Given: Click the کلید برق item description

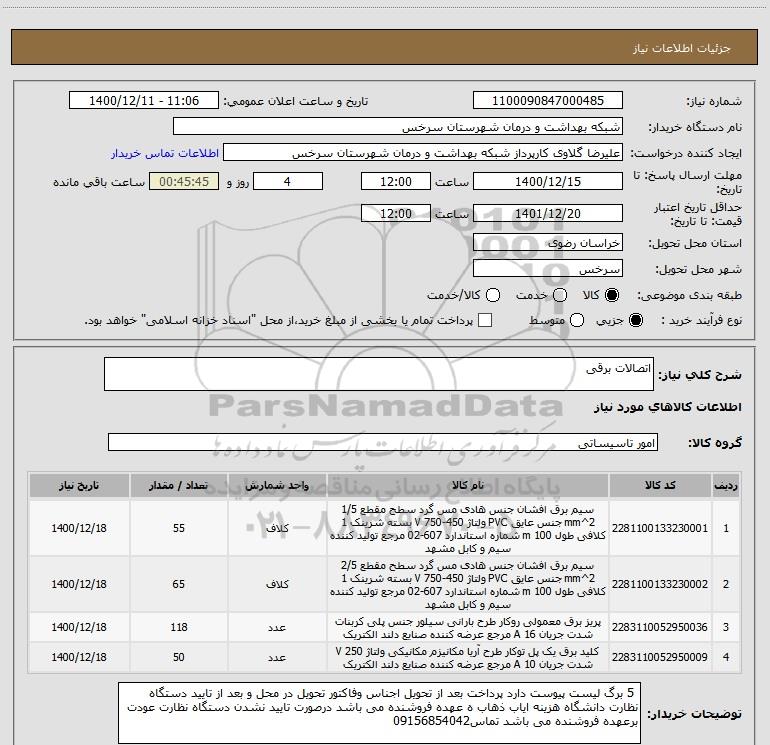Looking at the screenshot, I should pos(468,658).
